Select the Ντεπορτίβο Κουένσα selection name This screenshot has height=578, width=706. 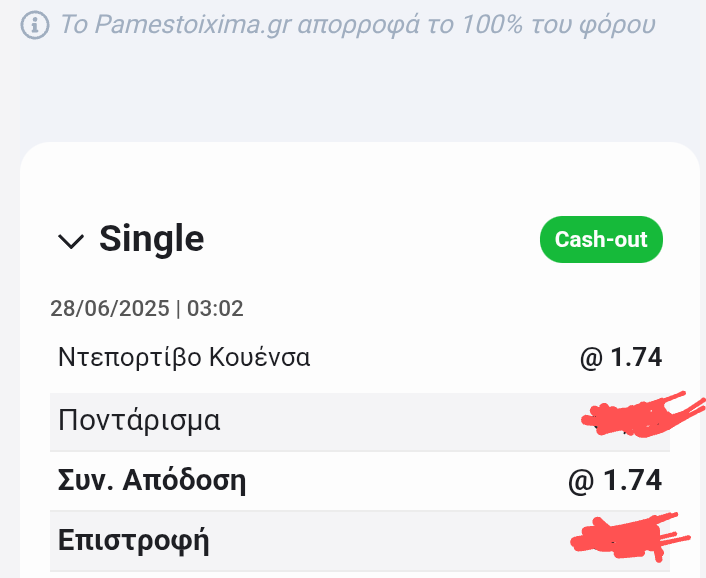[x=184, y=357]
